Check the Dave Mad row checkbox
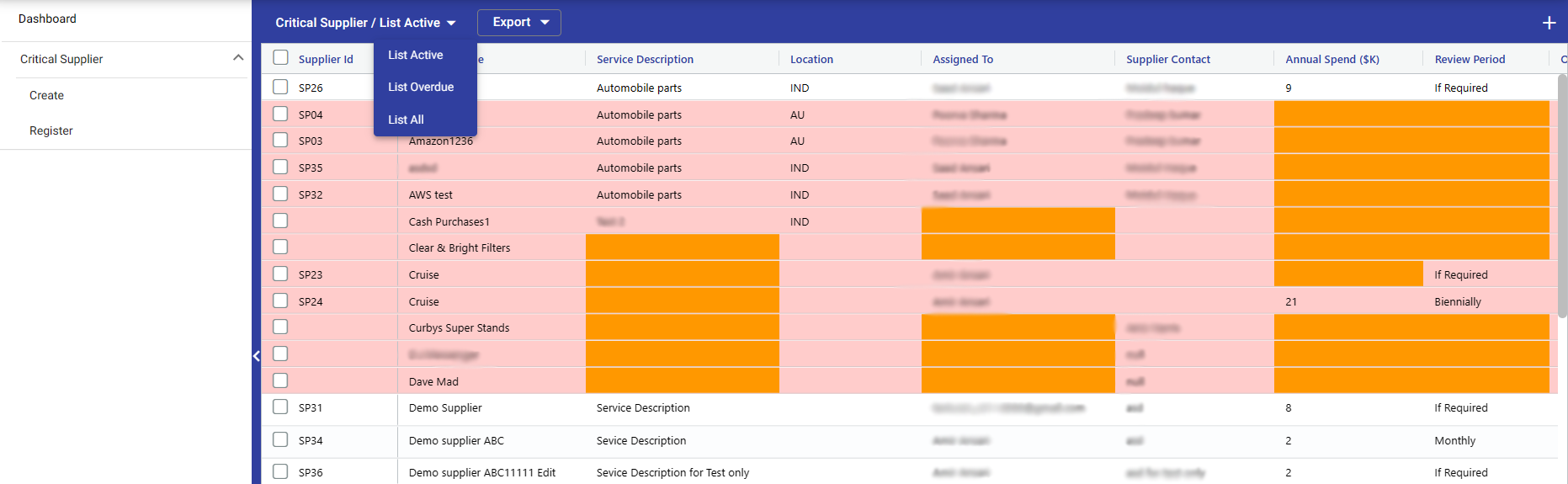The height and width of the screenshot is (484, 1568). [280, 380]
